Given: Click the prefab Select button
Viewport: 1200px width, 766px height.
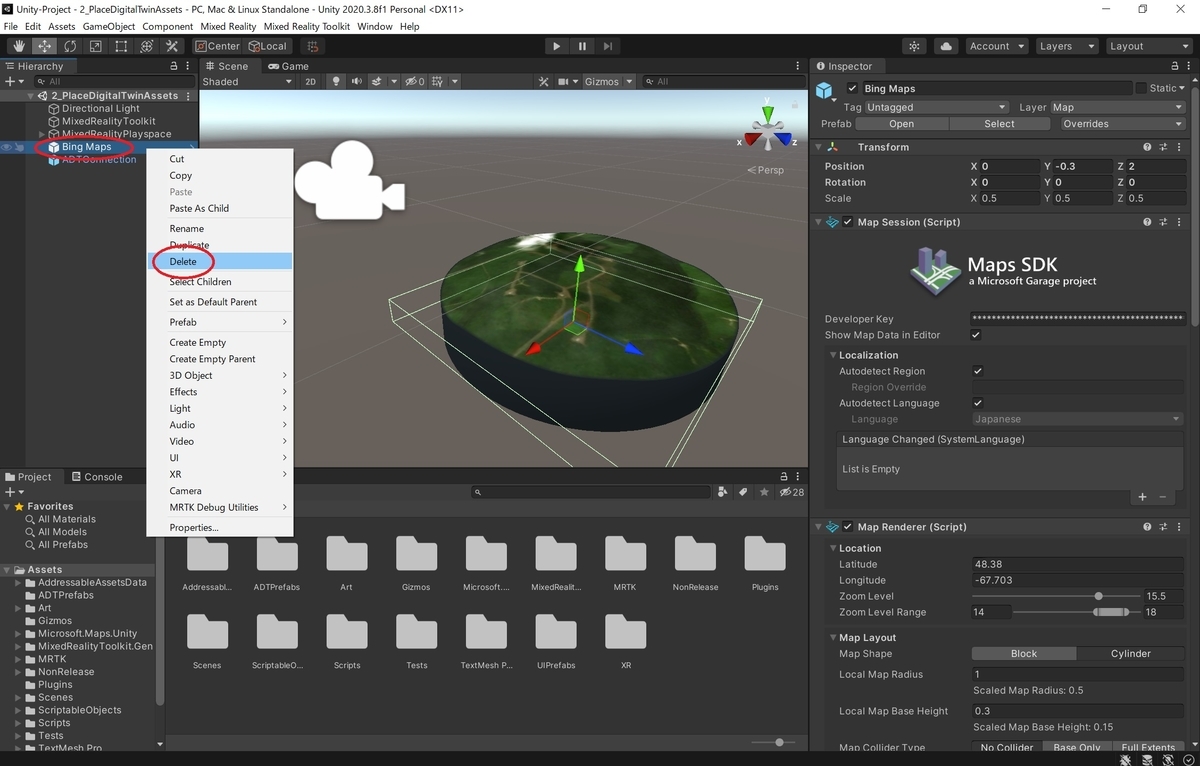Looking at the screenshot, I should coord(999,124).
